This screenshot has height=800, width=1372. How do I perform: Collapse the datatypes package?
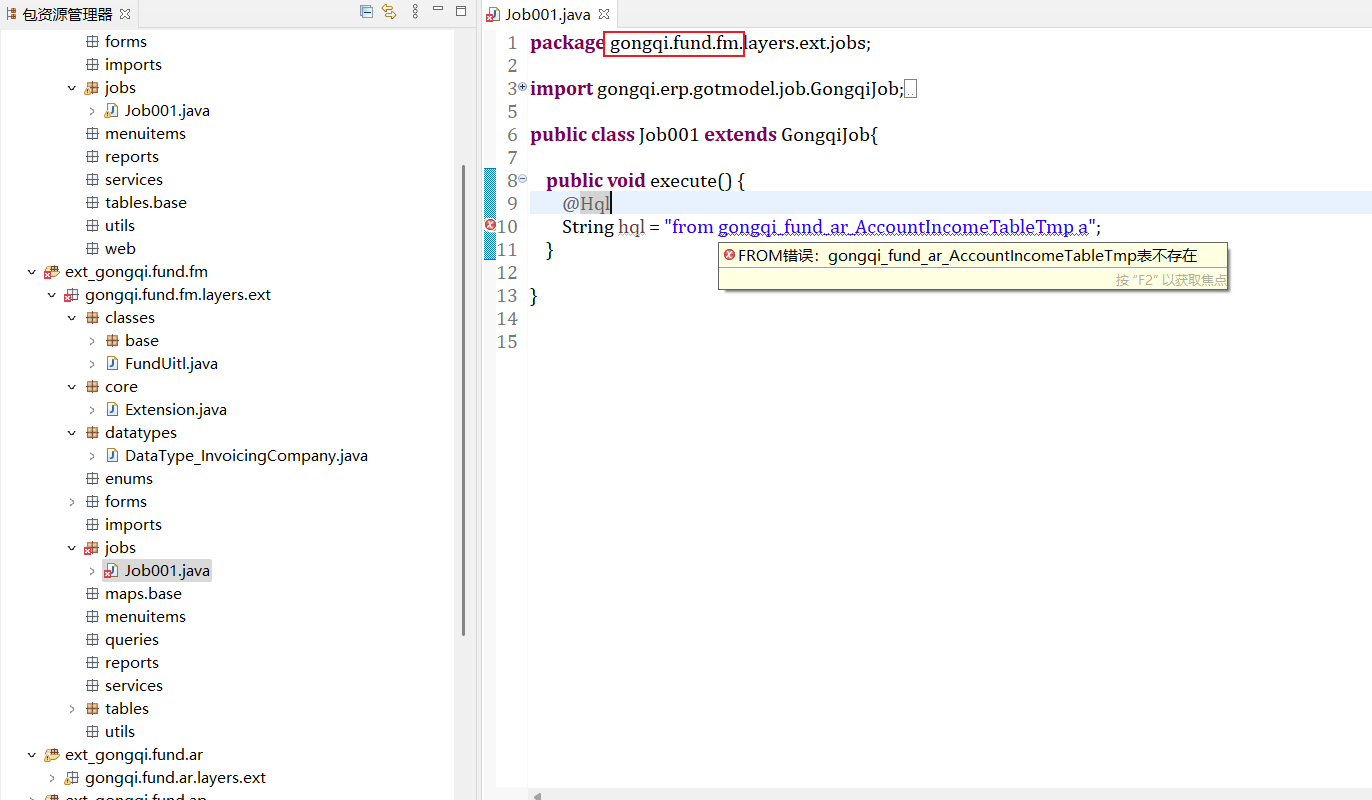(72, 433)
